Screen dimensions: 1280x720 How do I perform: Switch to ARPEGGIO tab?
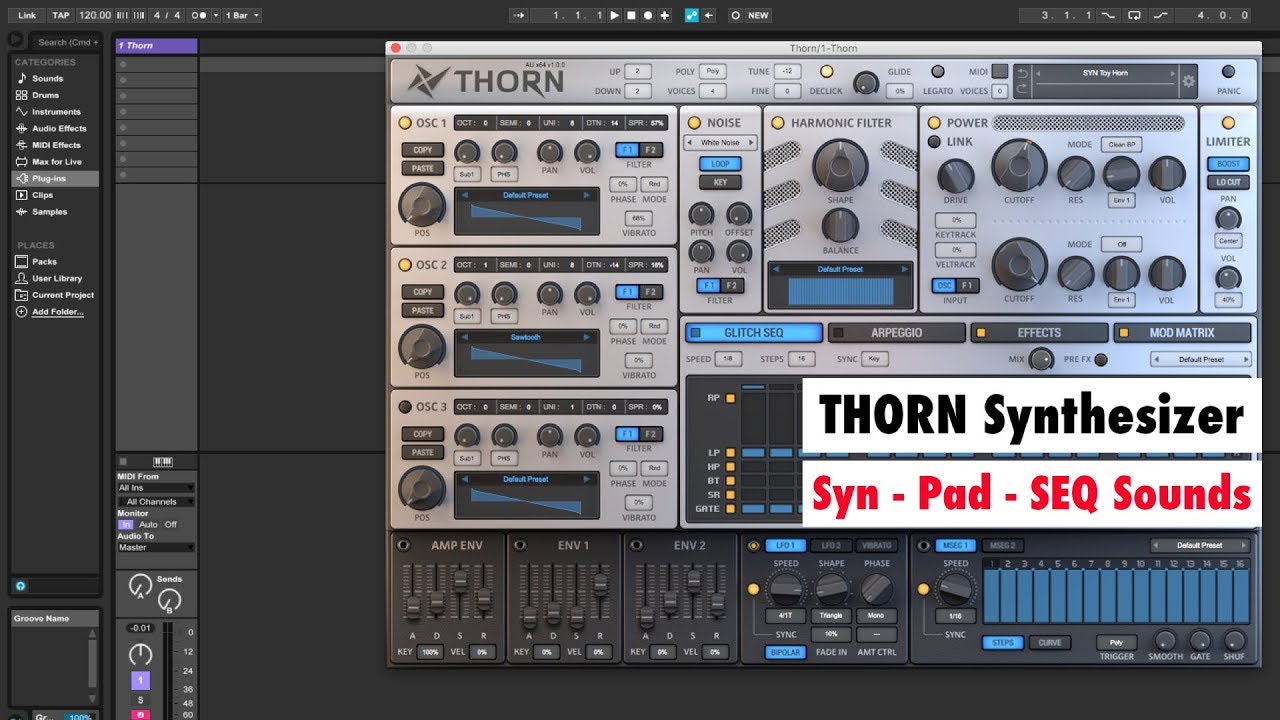[897, 333]
